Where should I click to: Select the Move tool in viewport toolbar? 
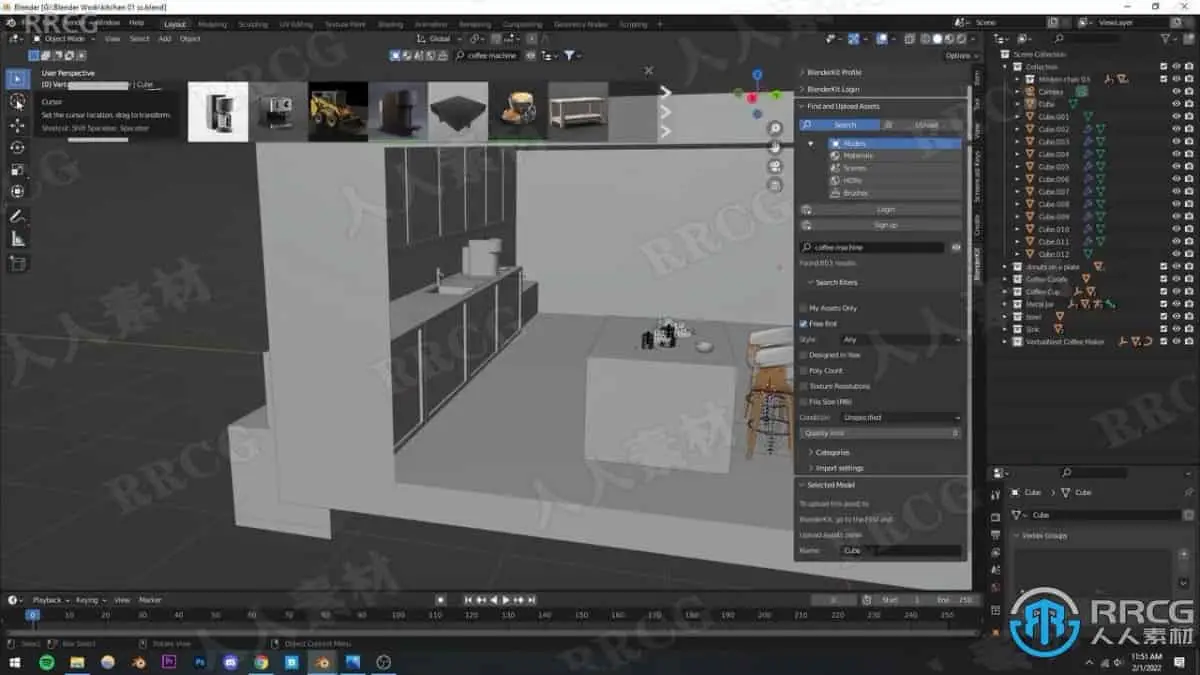16,125
